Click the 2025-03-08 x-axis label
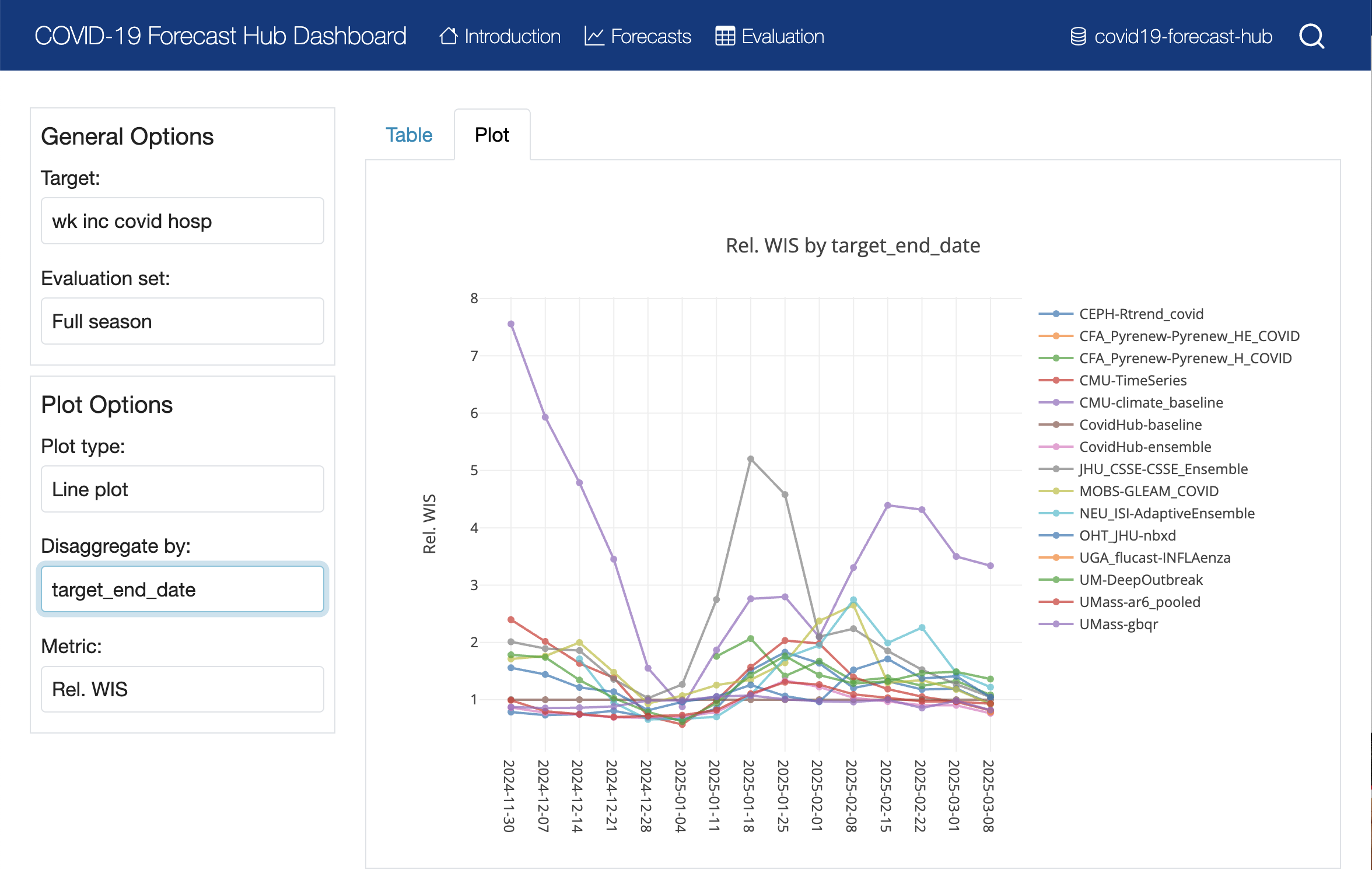 click(988, 796)
